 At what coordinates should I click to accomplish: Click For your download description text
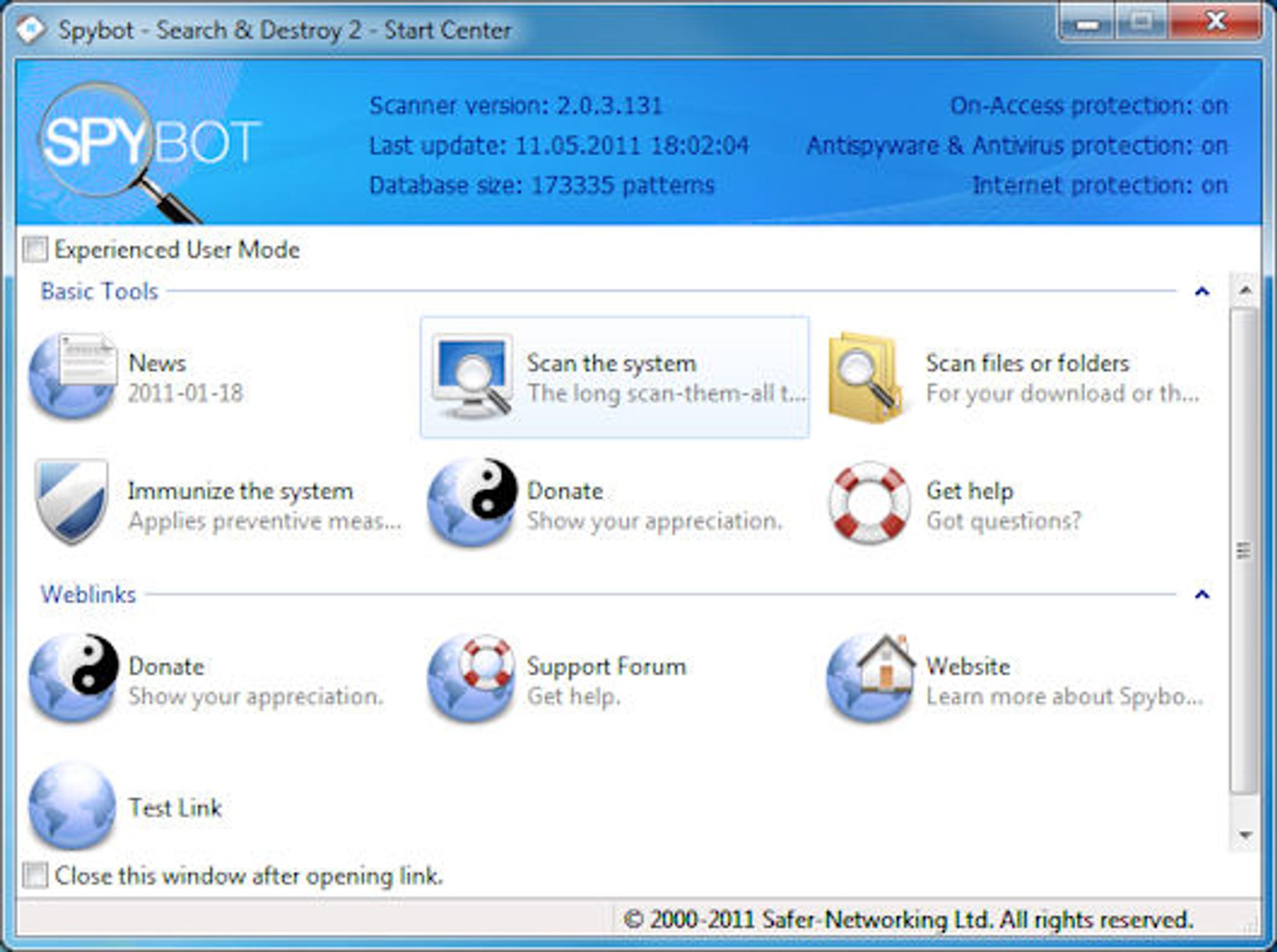[x=1062, y=393]
